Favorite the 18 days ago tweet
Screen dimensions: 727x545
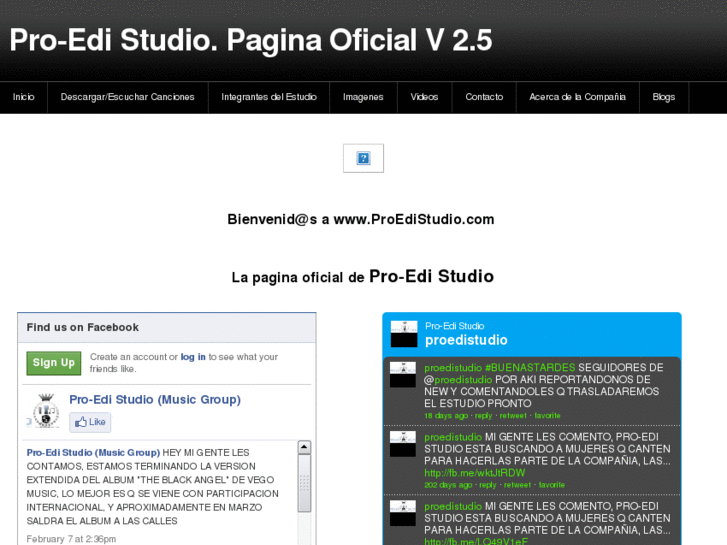click(x=548, y=416)
